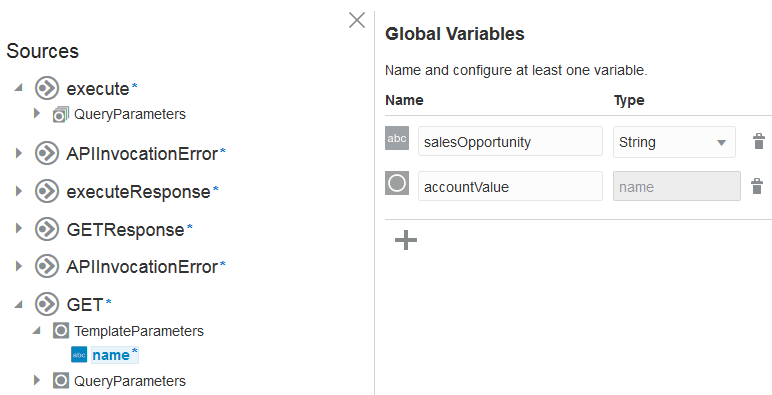Close the Sources panel
This screenshot has width=772, height=395.
coord(357,20)
